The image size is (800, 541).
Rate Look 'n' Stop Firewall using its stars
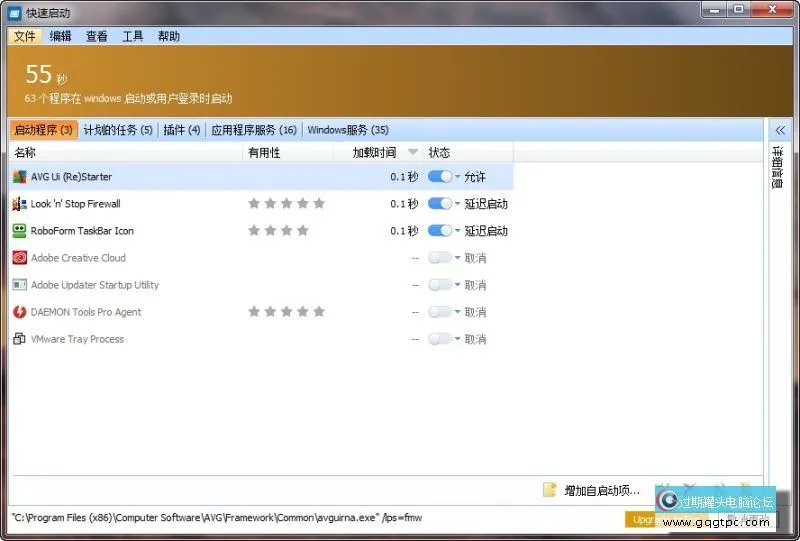(286, 204)
